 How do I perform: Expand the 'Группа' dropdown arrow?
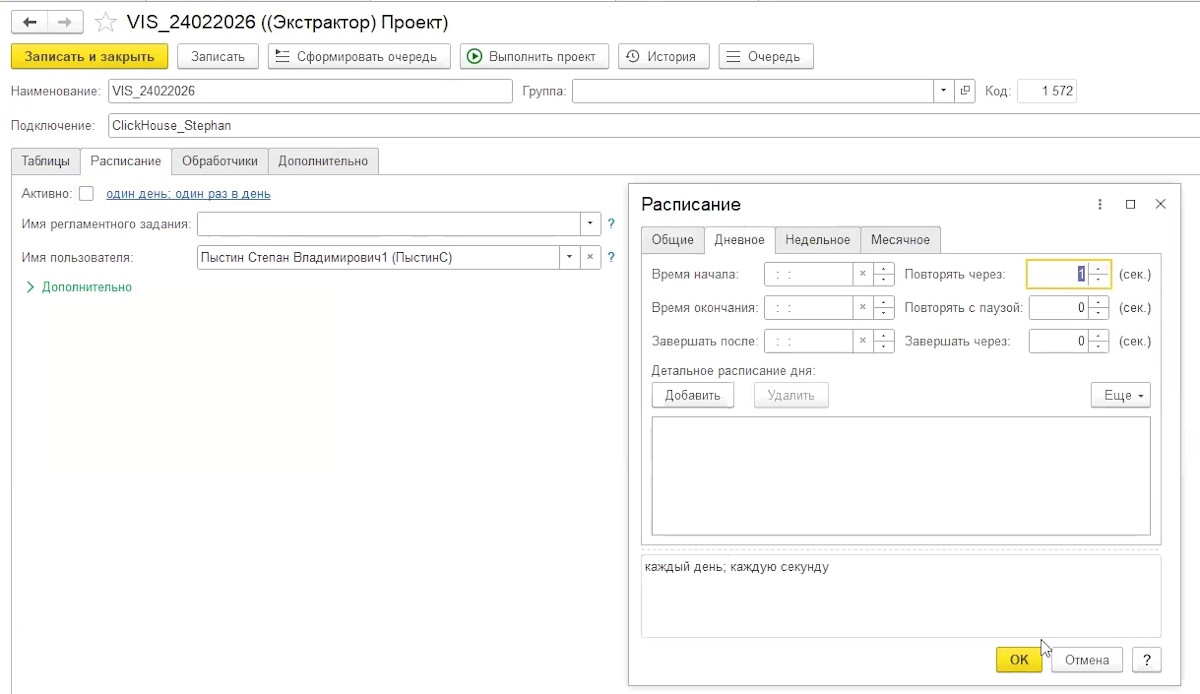pyautogui.click(x=945, y=91)
